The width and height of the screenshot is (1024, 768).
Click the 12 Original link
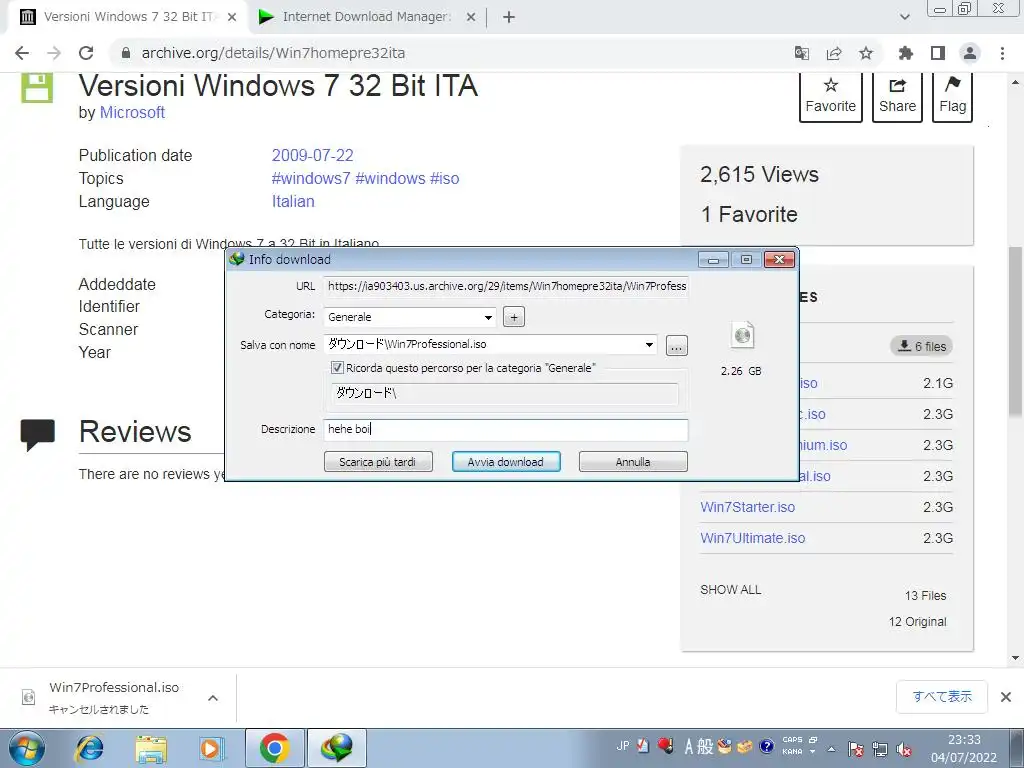918,622
